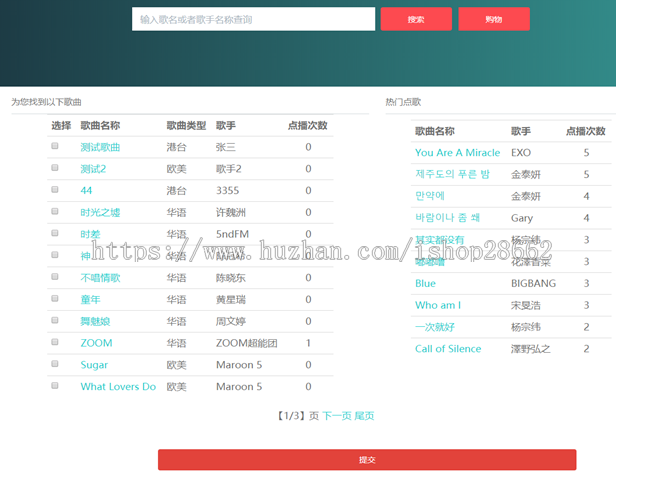Open hot song Call of Silence

tap(448, 349)
